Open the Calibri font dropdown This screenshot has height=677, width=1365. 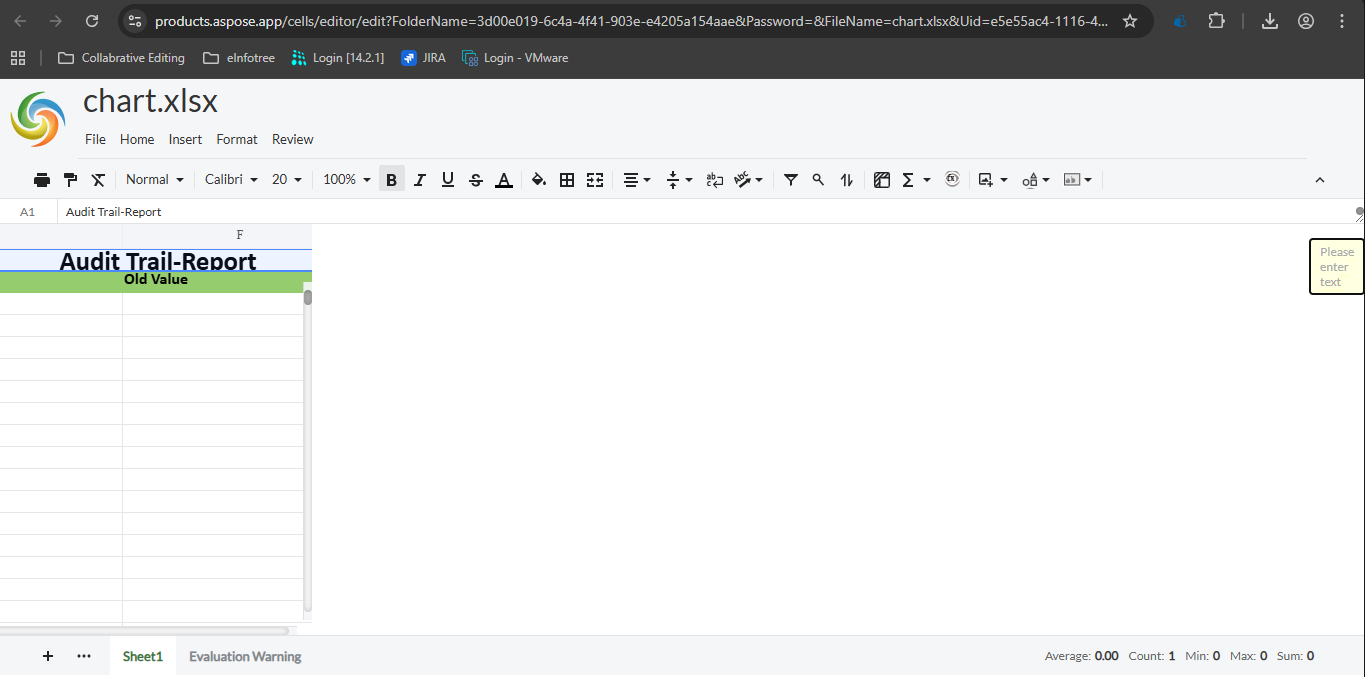231,180
